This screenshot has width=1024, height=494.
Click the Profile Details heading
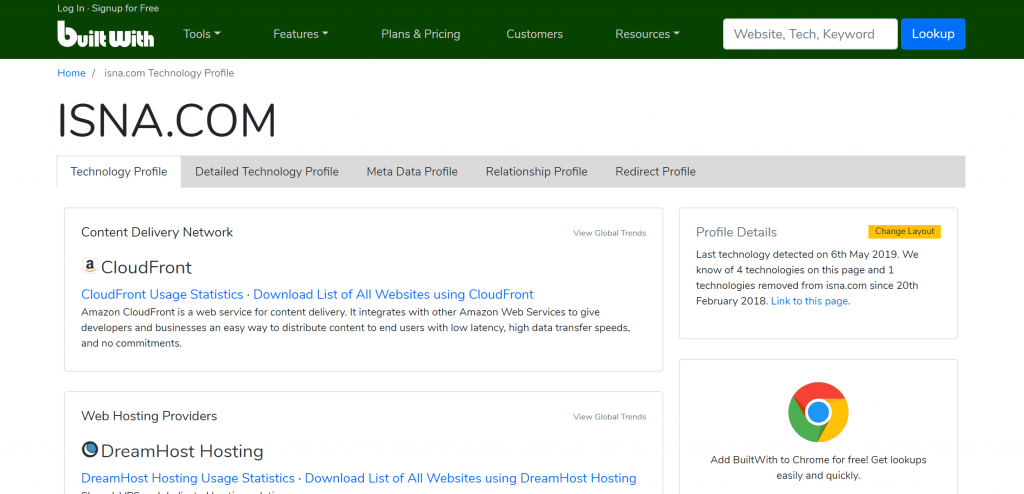tap(736, 232)
